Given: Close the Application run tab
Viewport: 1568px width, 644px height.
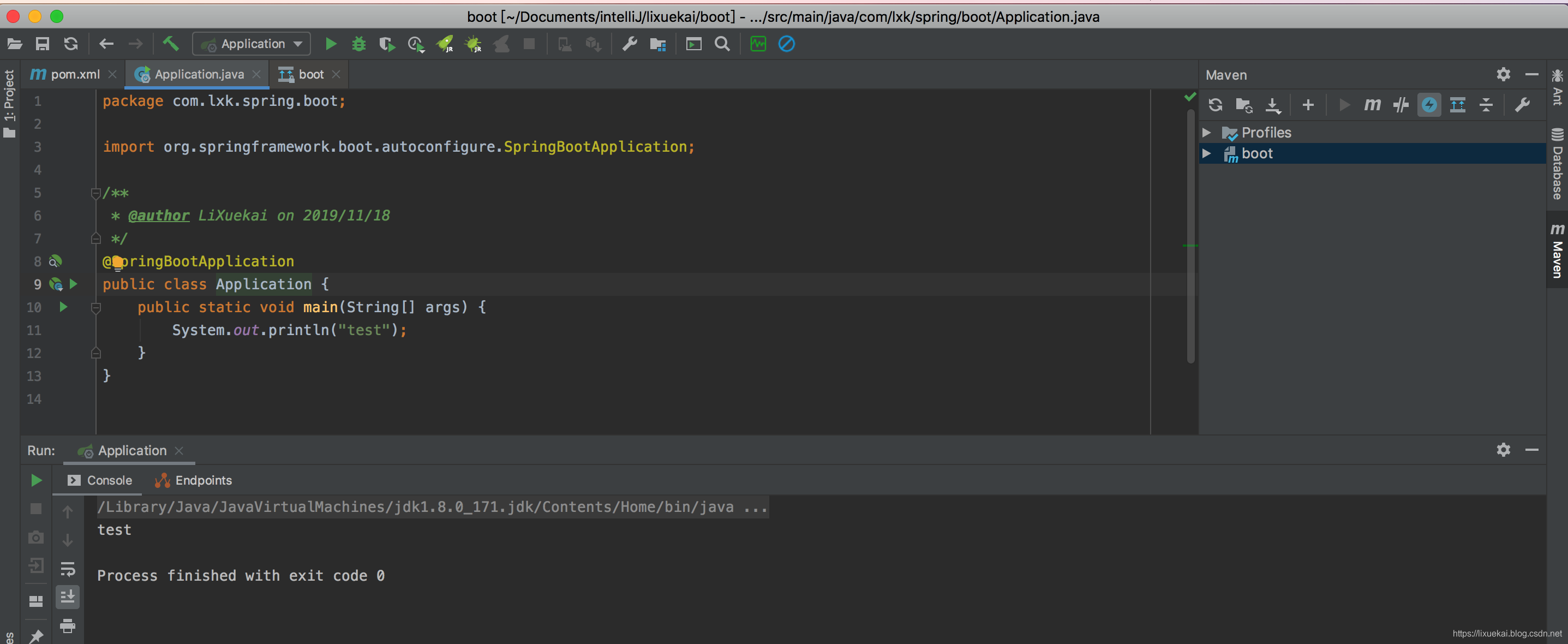Looking at the screenshot, I should point(179,450).
